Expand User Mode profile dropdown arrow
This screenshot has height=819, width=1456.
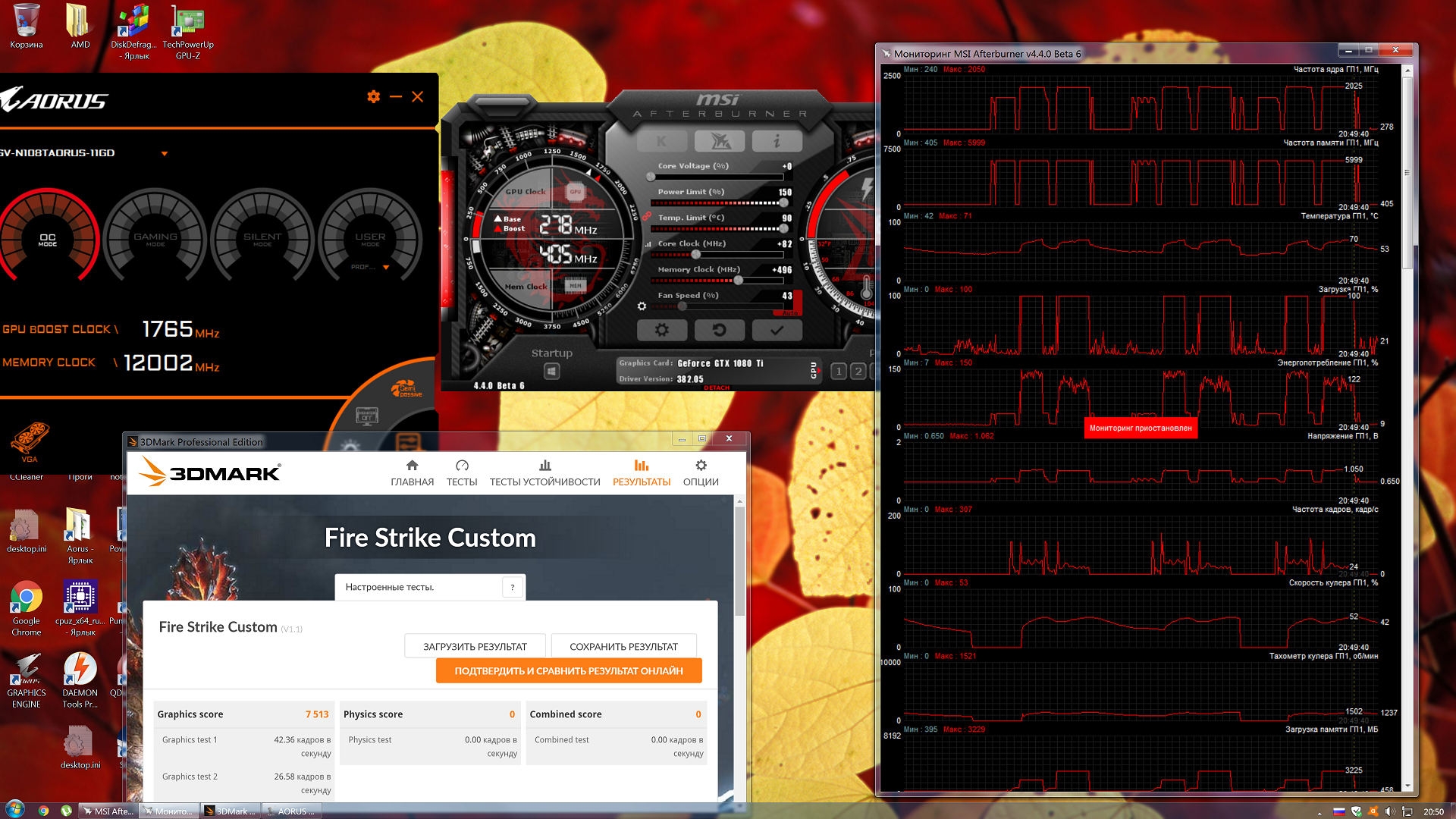tap(386, 267)
